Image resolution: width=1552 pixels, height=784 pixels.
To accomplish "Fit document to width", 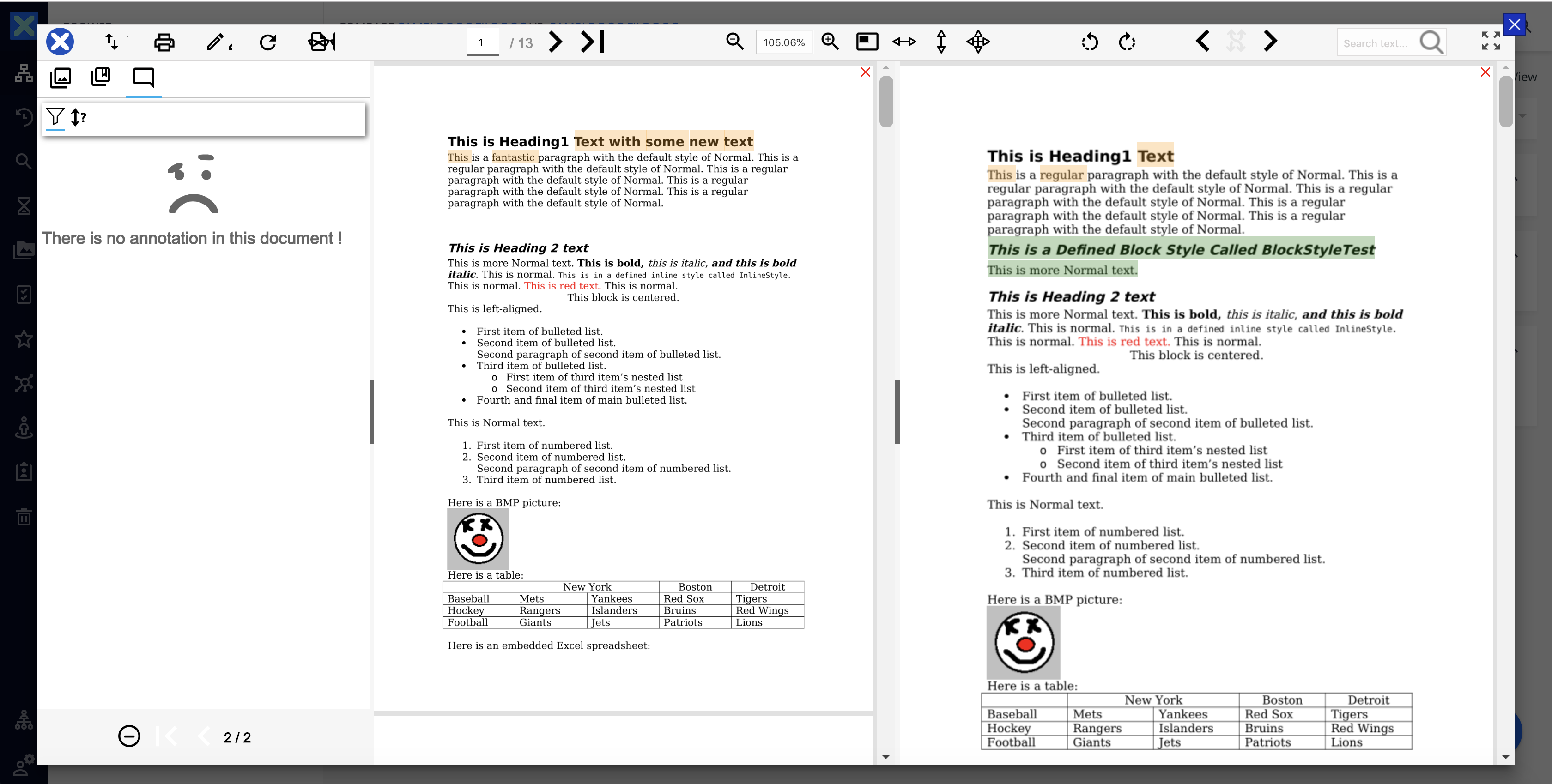I will (x=904, y=42).
